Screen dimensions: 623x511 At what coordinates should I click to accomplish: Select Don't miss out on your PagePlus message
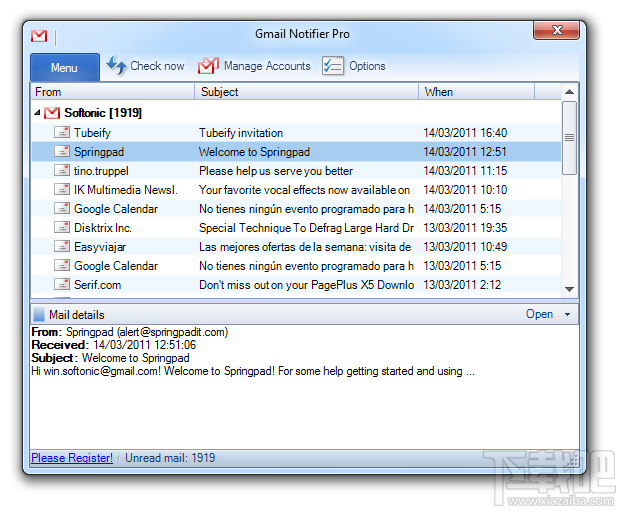click(306, 285)
